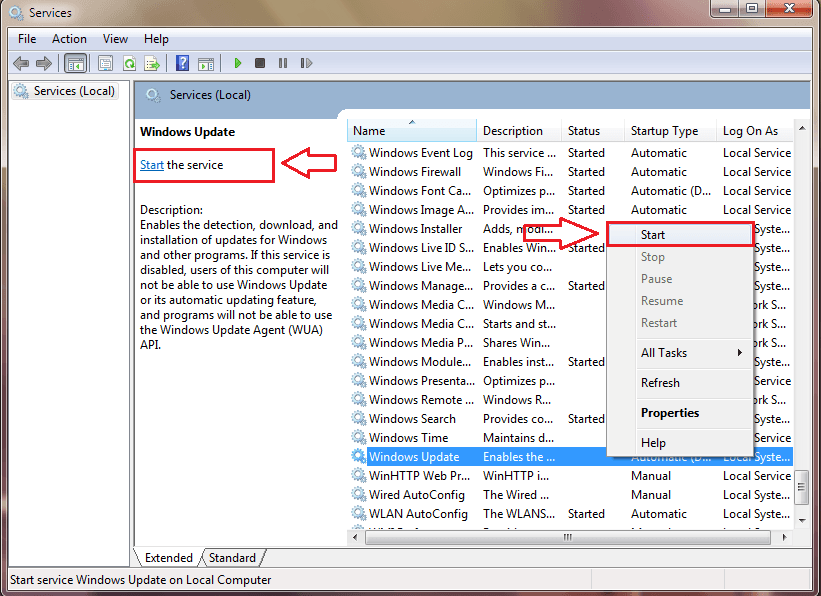Select the Refresh icon in the toolbar
821x596 pixels.
coord(131,63)
